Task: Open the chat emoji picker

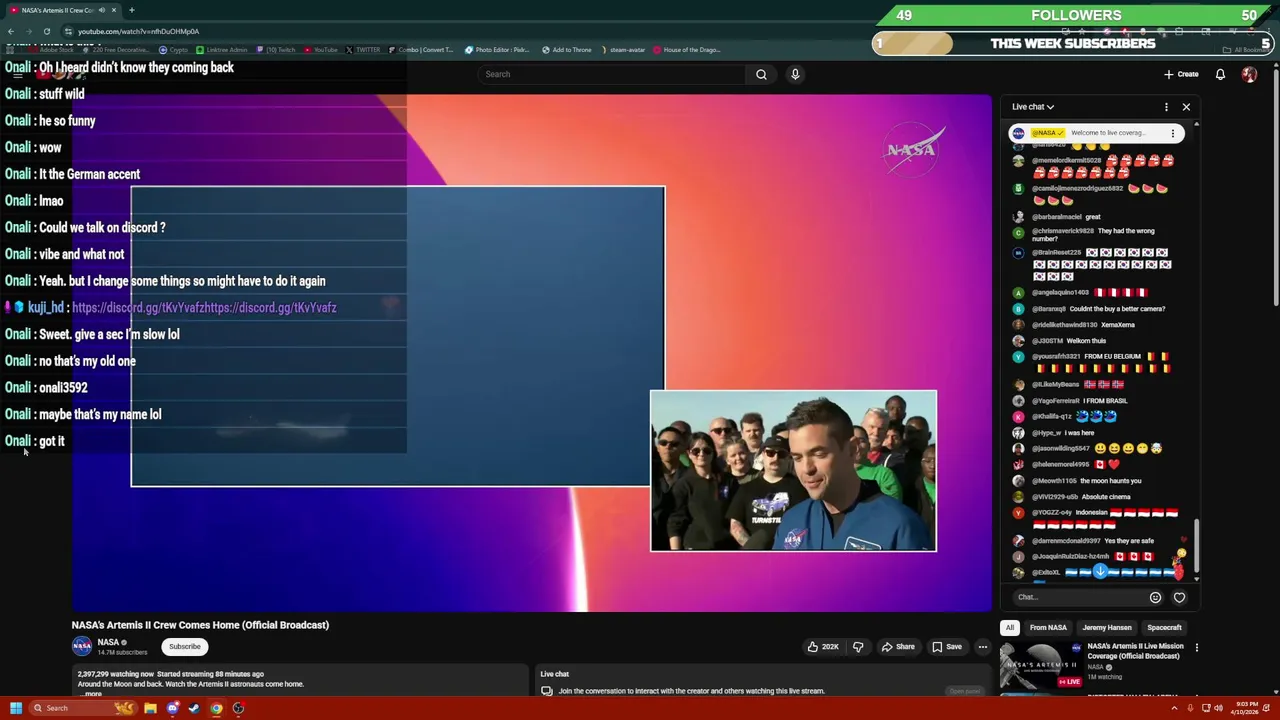Action: tap(1155, 597)
